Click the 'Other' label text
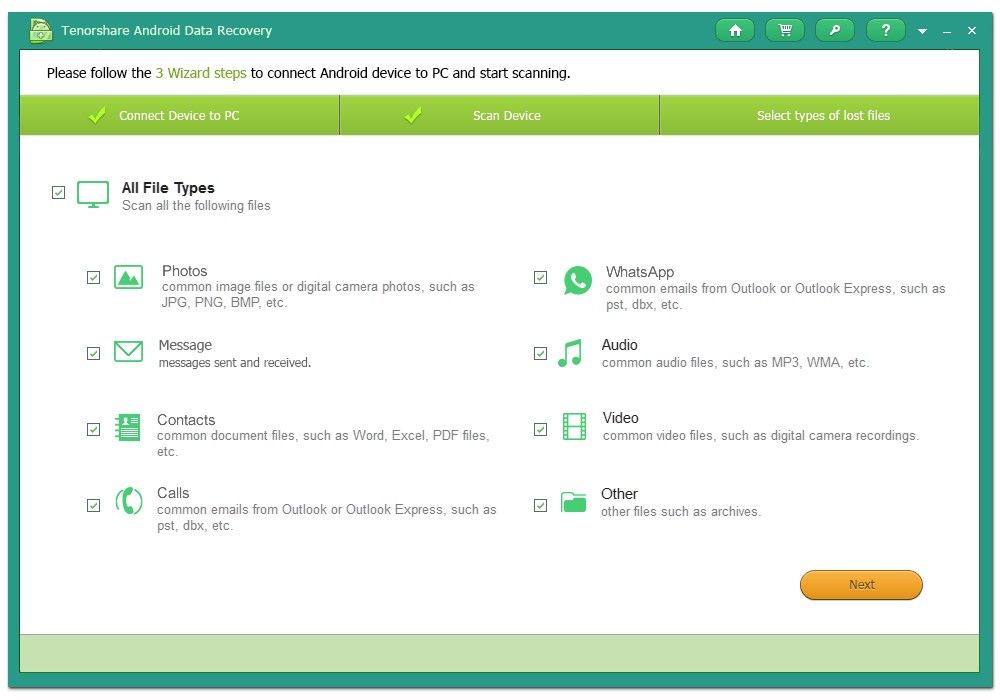This screenshot has height=700, width=1000. [619, 494]
